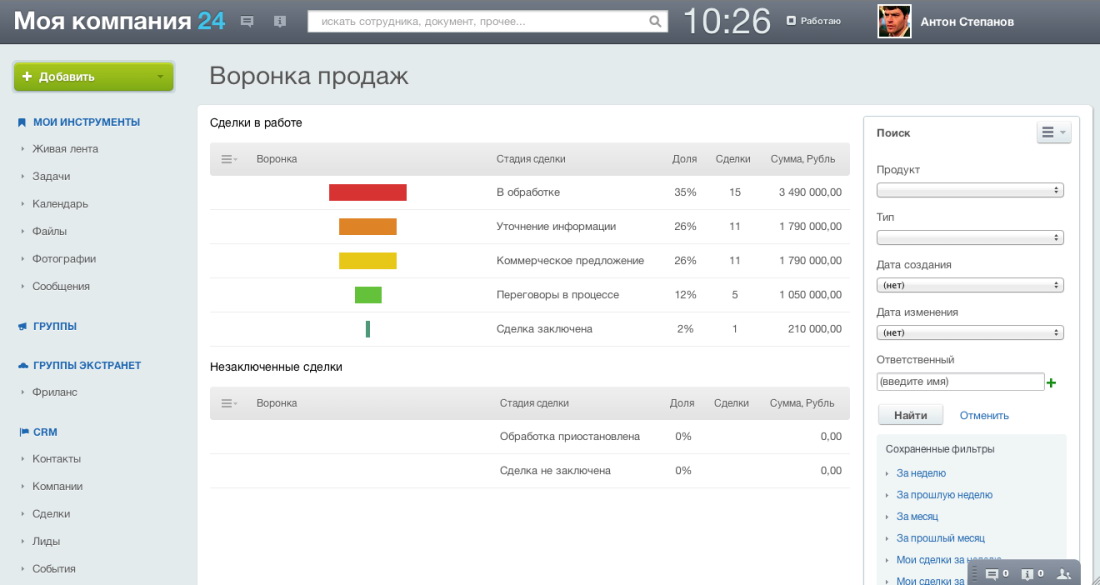
Task: Click the green plus icon beside Ответственный field
Action: click(1051, 382)
